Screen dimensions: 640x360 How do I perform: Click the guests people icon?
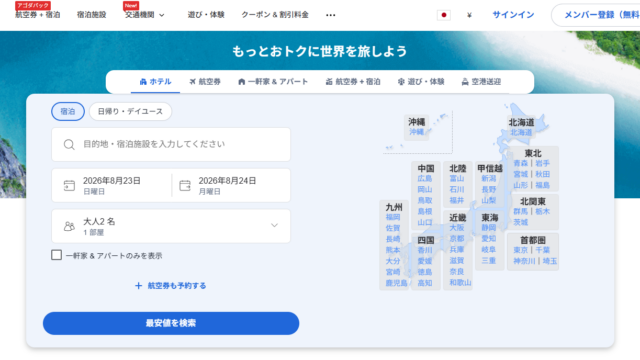pos(69,226)
